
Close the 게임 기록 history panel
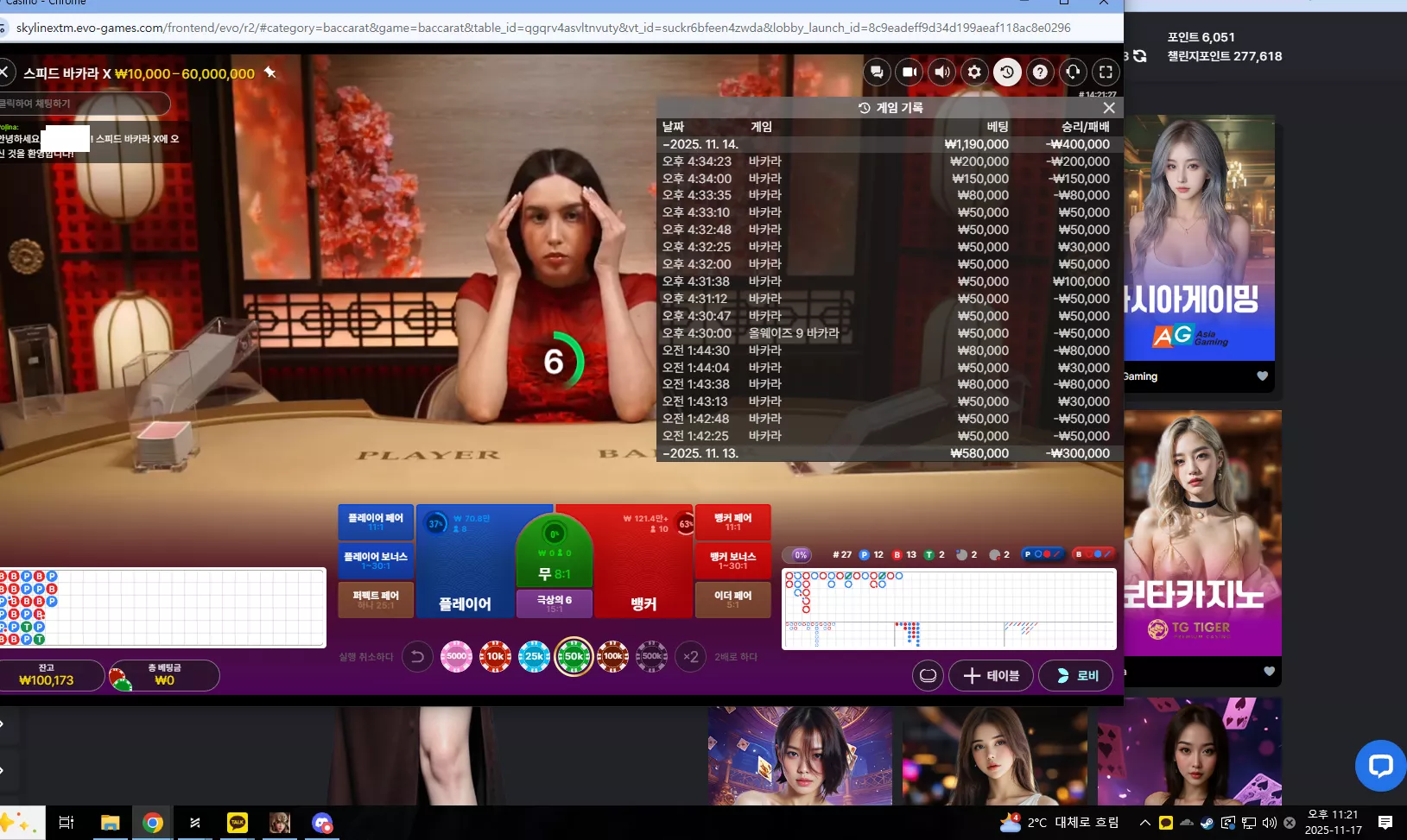1109,108
